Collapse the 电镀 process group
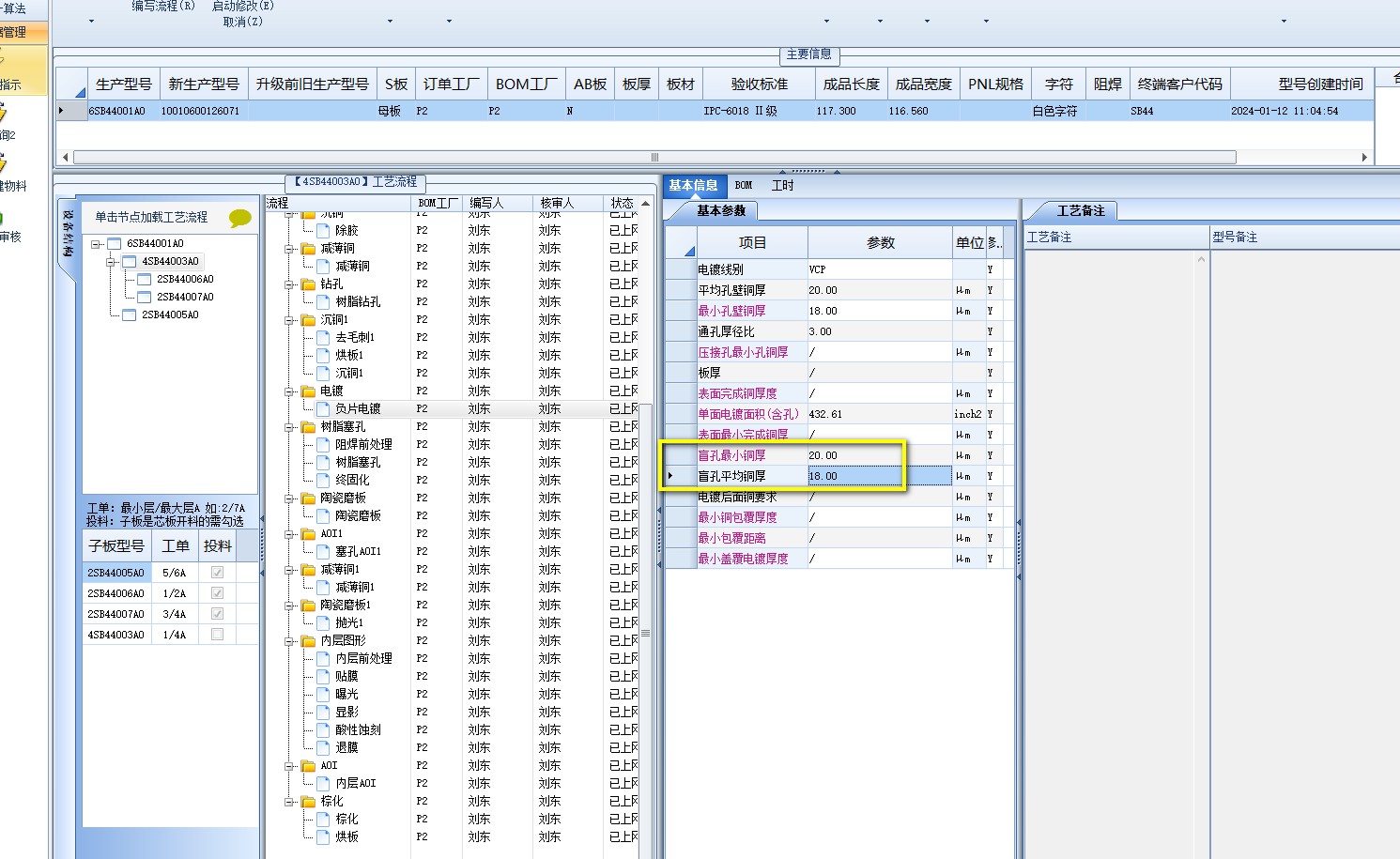 coord(290,391)
